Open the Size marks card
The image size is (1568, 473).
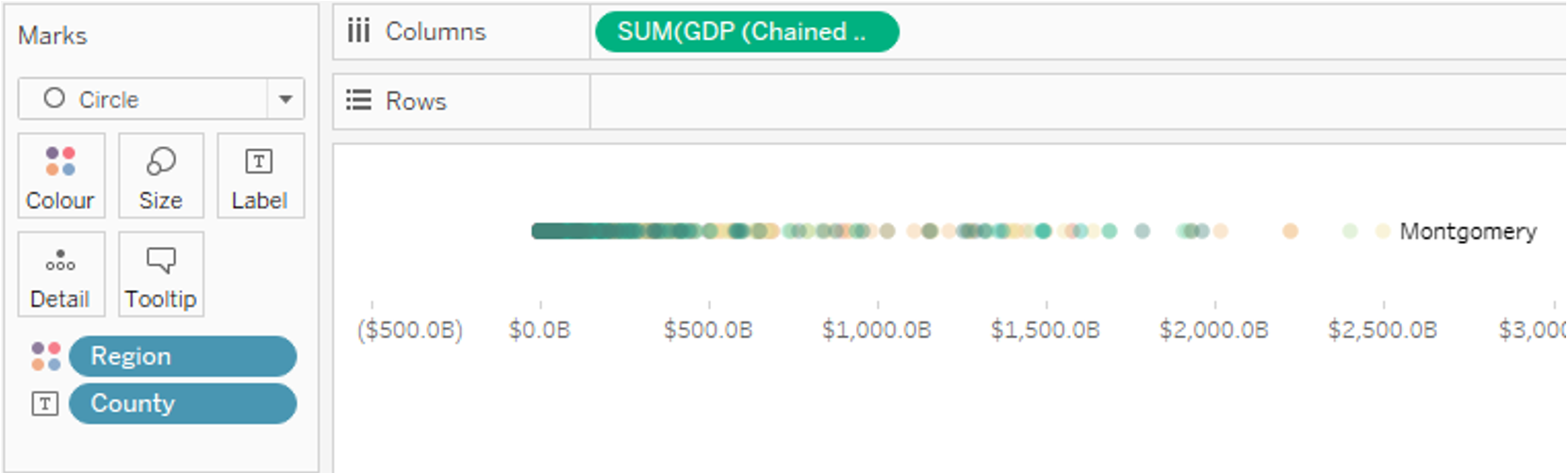coord(160,176)
